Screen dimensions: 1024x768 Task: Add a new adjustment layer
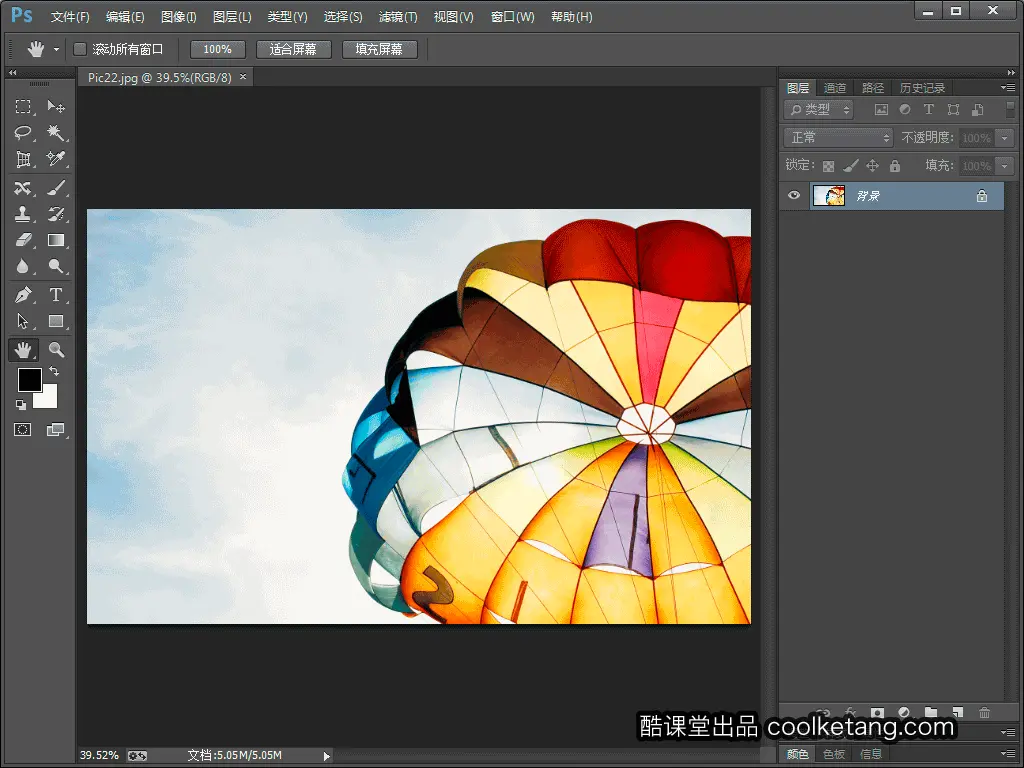[x=904, y=712]
